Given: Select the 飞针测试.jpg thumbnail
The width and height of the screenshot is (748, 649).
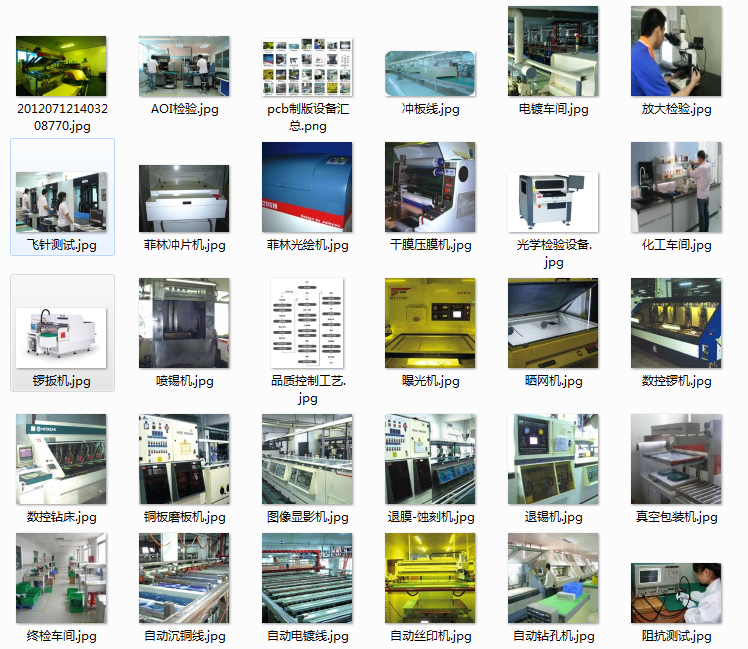Looking at the screenshot, I should pos(61,202).
